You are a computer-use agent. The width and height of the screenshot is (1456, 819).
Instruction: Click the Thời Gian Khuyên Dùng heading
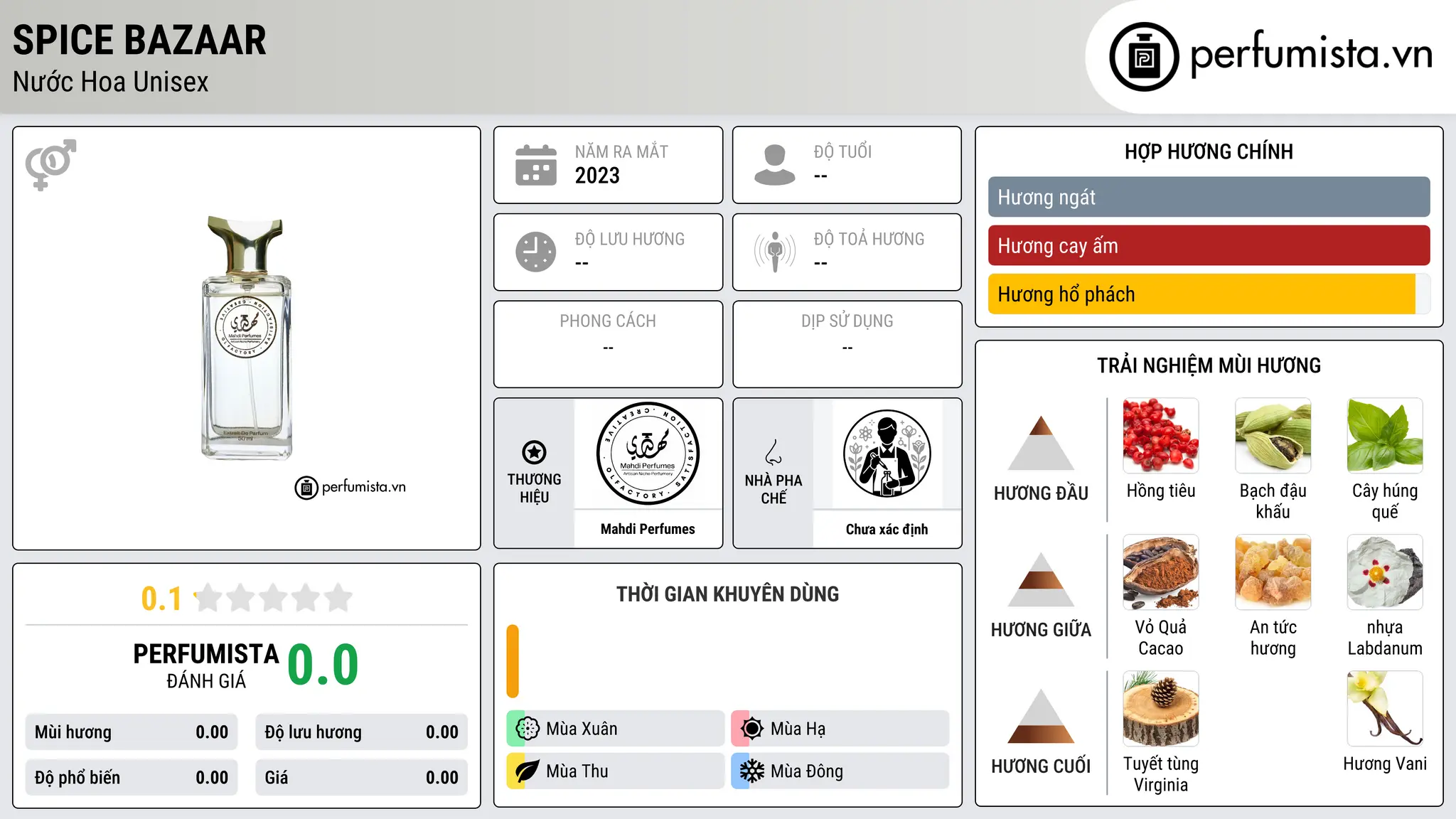tap(727, 594)
